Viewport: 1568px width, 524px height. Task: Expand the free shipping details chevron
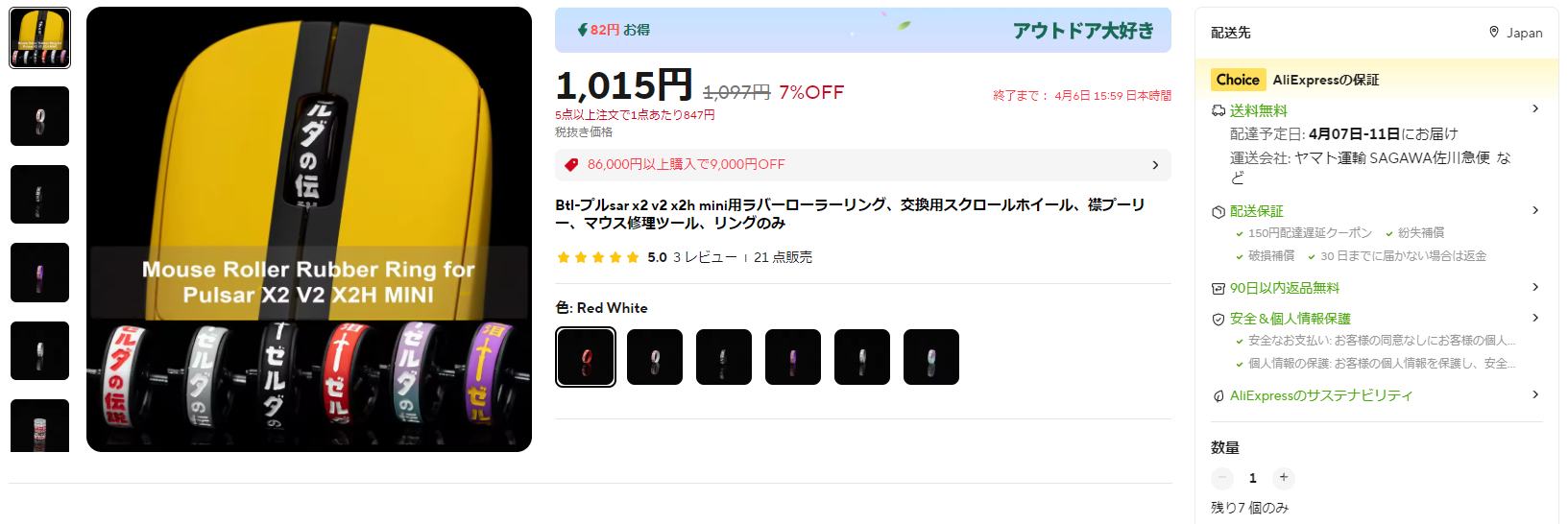pos(1535,108)
